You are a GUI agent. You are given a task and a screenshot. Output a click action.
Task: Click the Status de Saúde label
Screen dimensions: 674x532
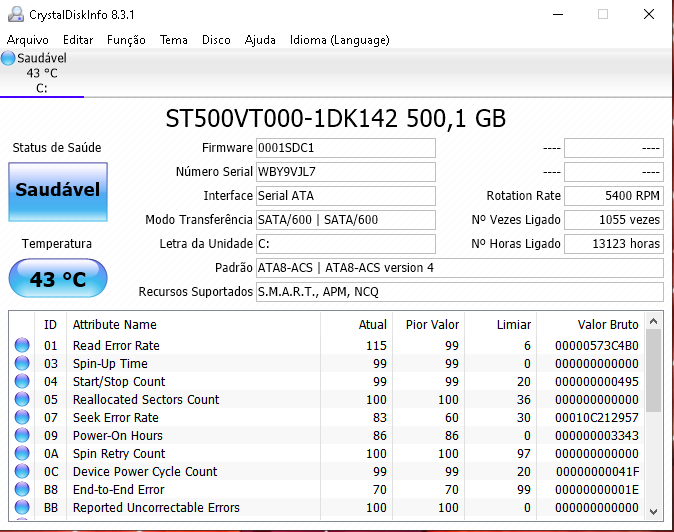(x=57, y=148)
